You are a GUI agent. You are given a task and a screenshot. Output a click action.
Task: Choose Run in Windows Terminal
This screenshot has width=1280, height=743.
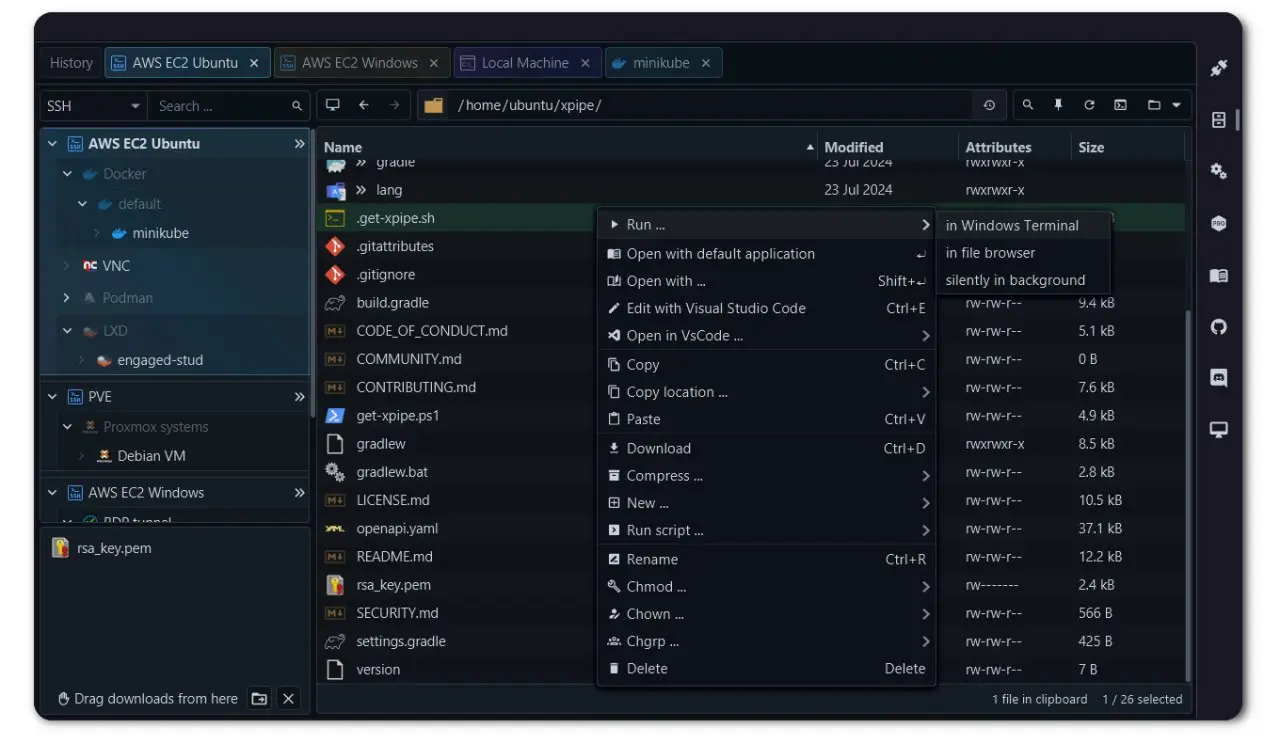pyautogui.click(x=1022, y=226)
